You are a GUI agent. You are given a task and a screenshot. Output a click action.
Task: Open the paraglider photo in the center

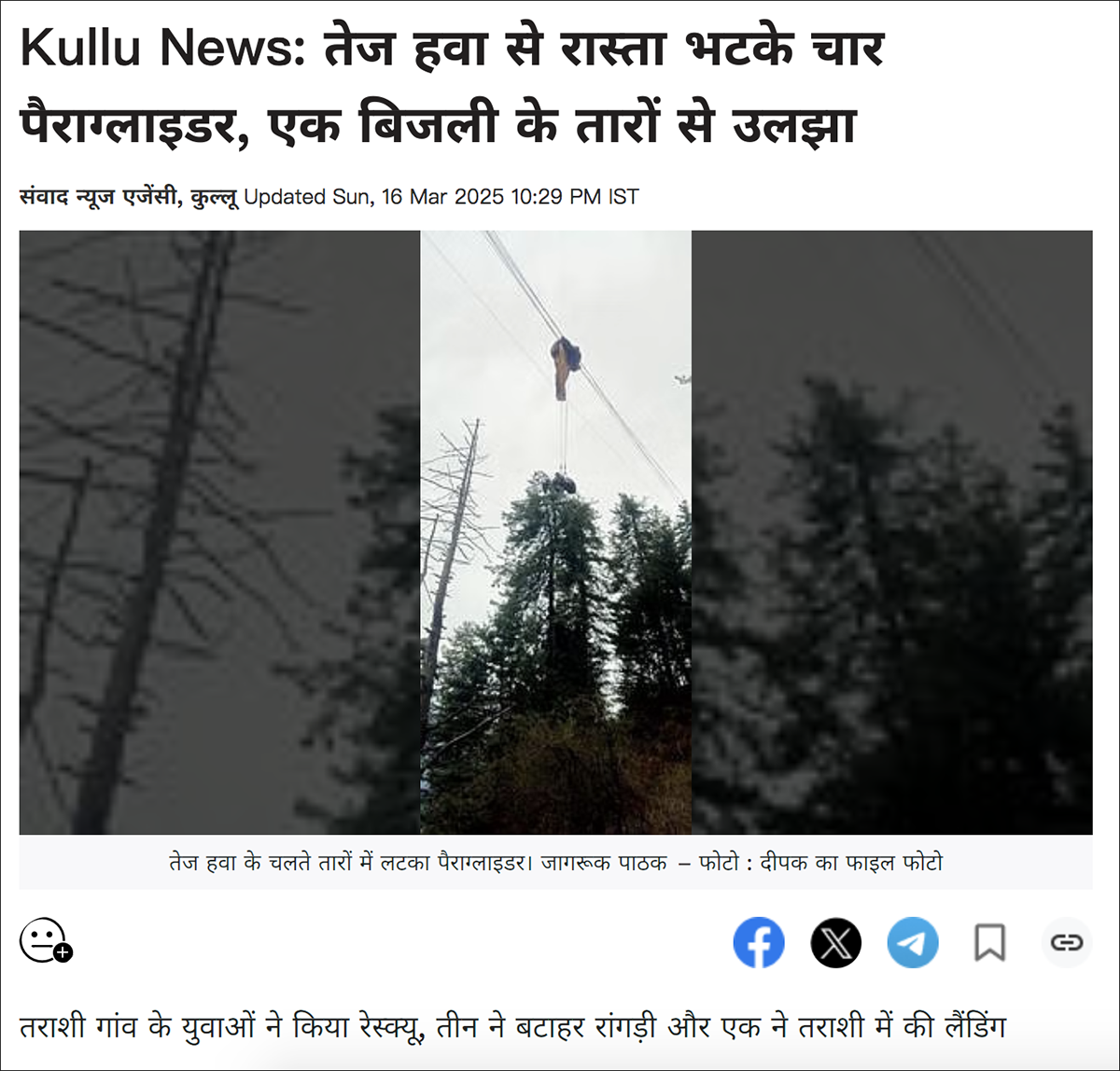[x=556, y=532]
